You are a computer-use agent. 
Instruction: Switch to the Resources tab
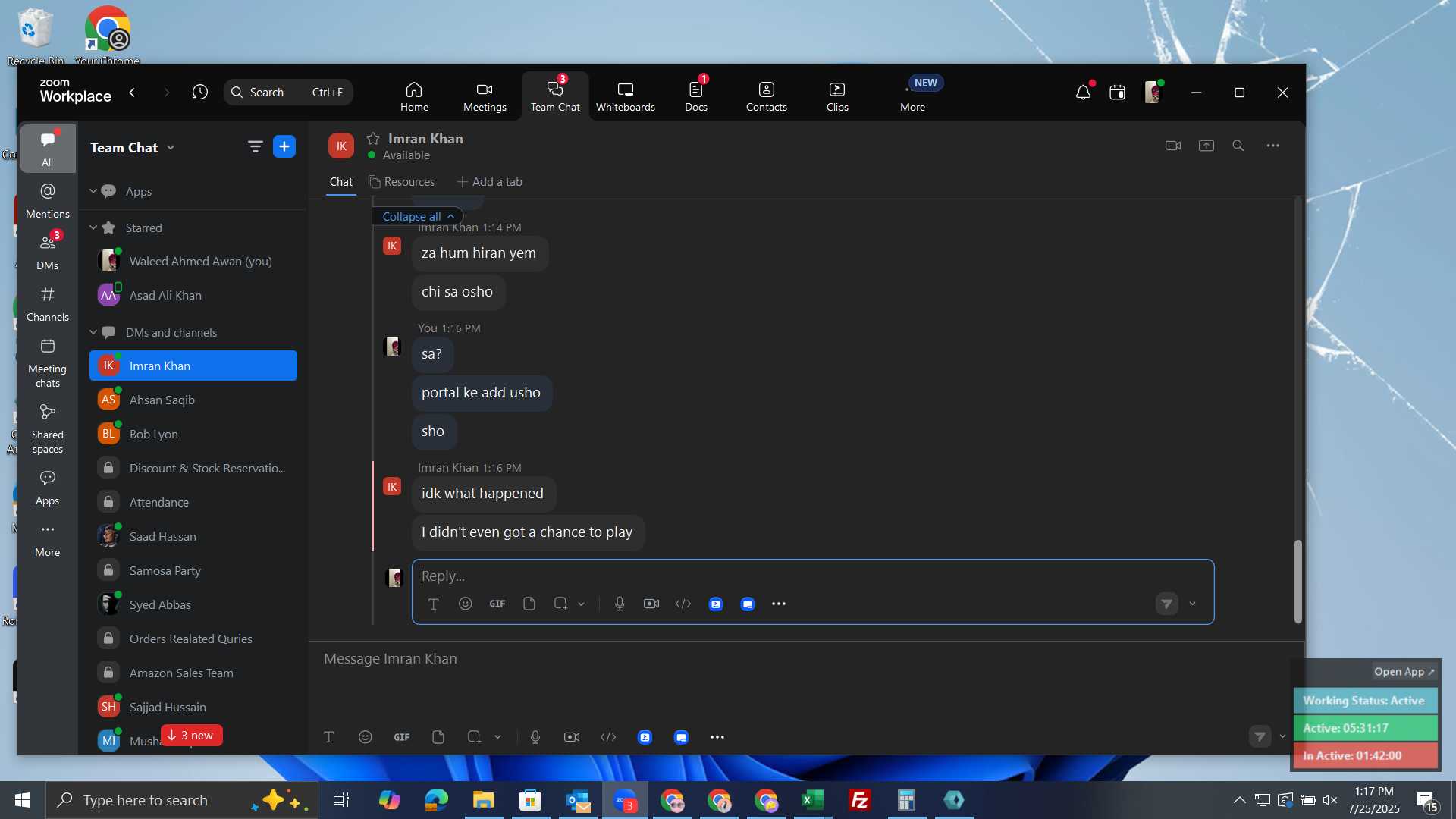point(402,182)
